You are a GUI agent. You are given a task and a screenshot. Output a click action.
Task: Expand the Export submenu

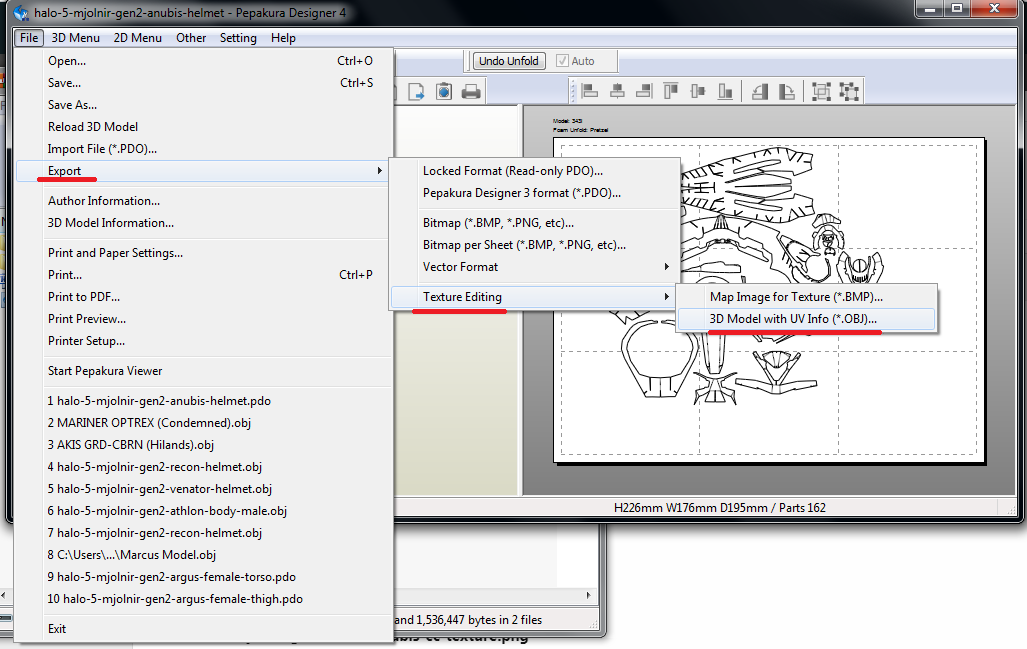click(x=204, y=171)
